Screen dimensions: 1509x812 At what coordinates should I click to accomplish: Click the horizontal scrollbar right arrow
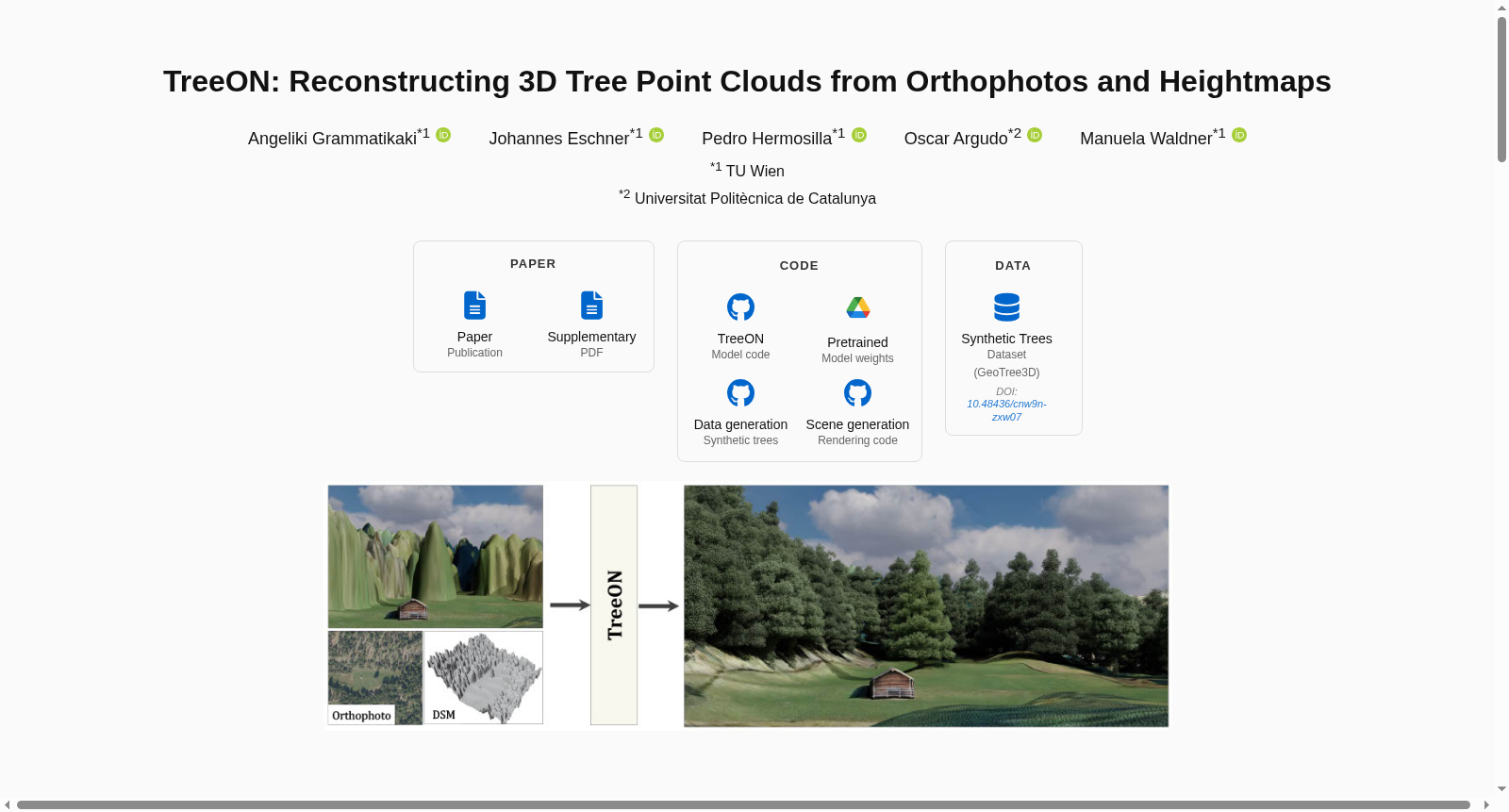coord(1486,804)
